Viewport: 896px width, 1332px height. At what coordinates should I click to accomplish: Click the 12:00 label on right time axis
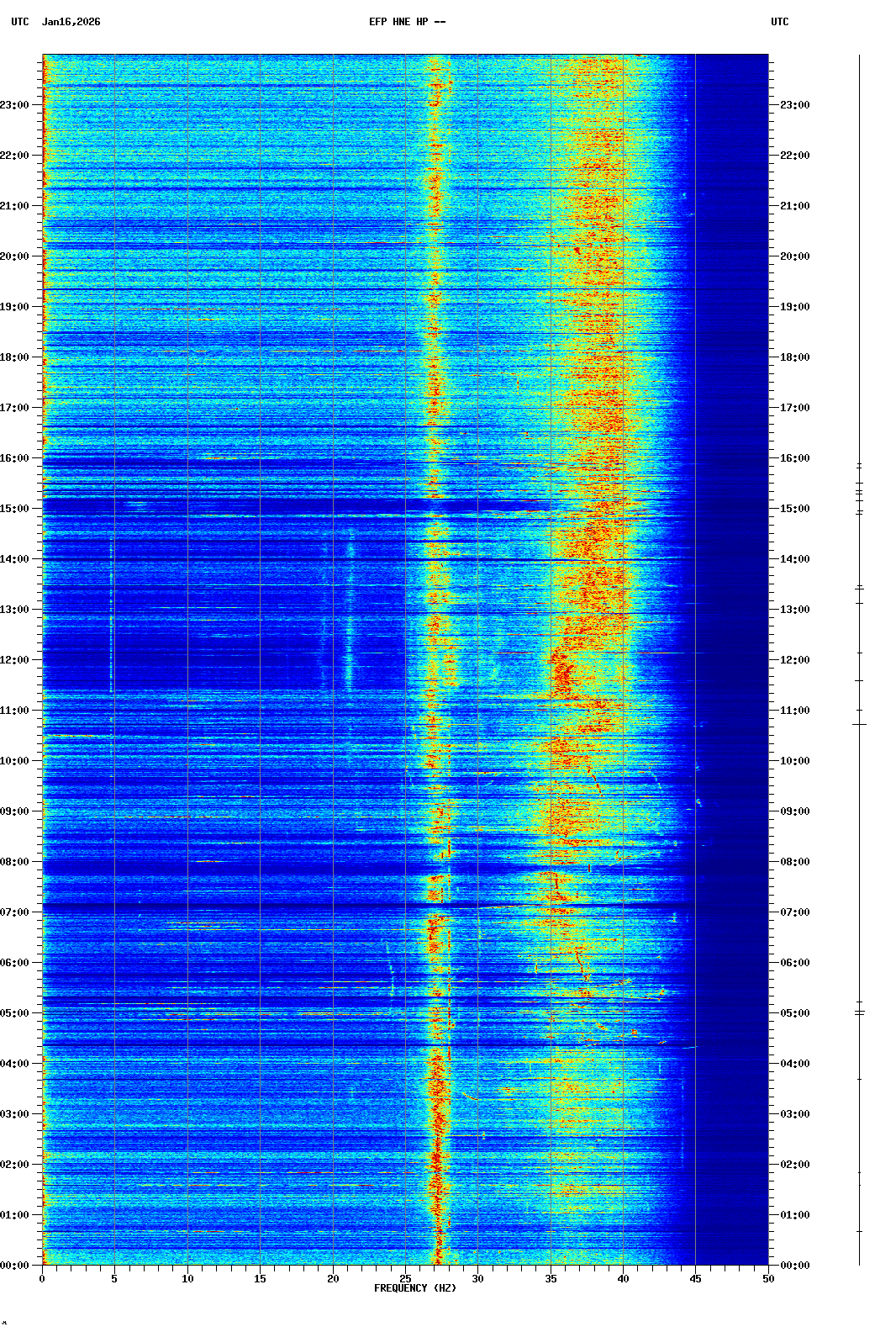tap(794, 660)
